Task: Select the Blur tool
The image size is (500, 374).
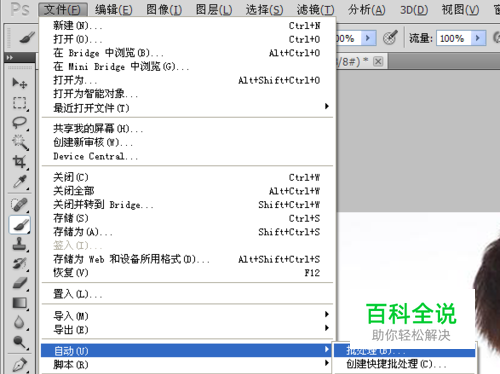Action: [x=20, y=322]
